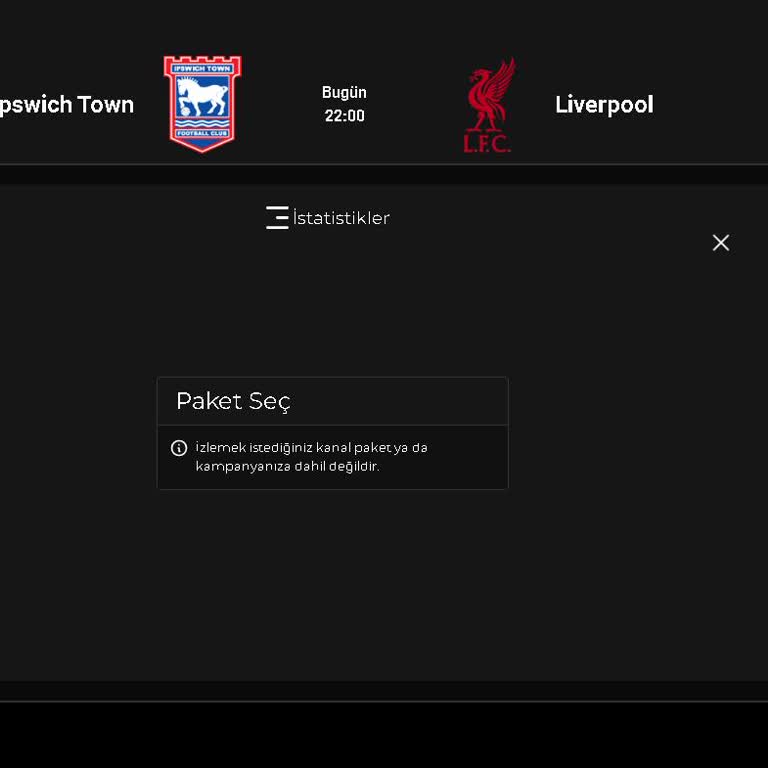Image resolution: width=768 pixels, height=768 pixels.
Task: Click the statistics bars icon
Action: point(277,217)
